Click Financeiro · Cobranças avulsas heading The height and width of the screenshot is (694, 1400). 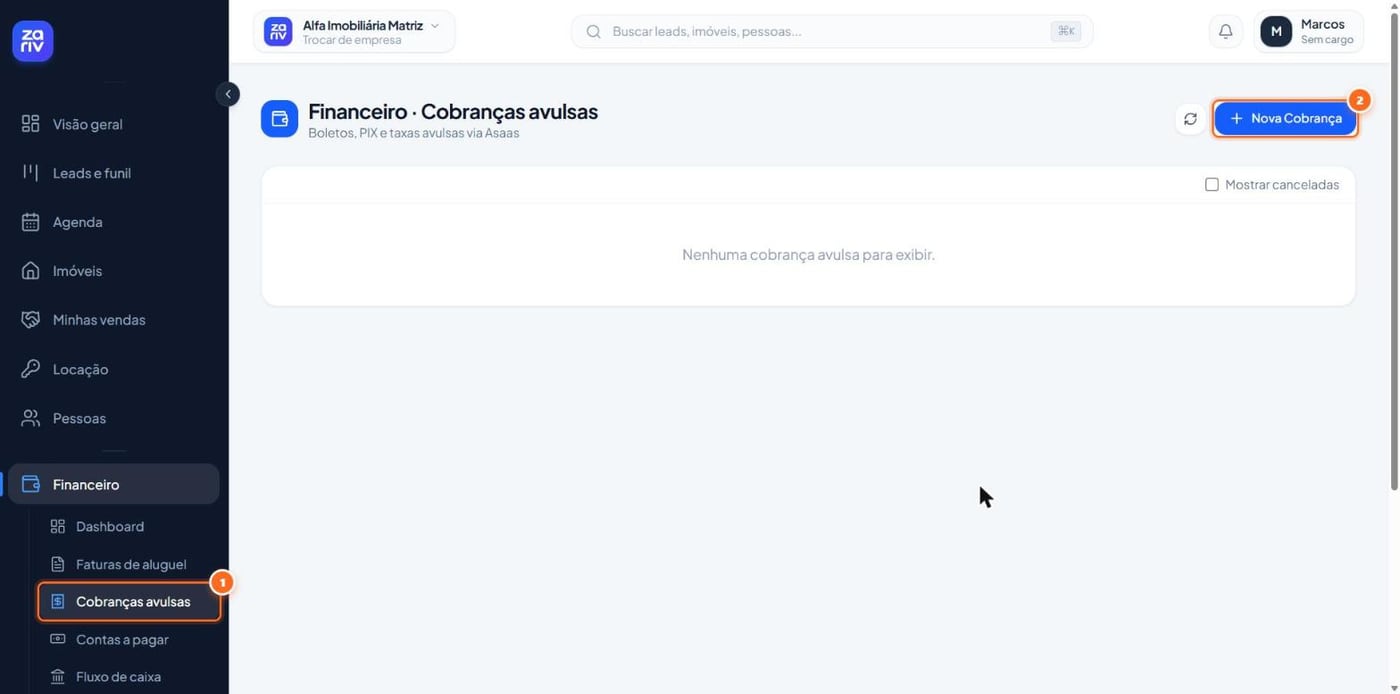(x=453, y=111)
